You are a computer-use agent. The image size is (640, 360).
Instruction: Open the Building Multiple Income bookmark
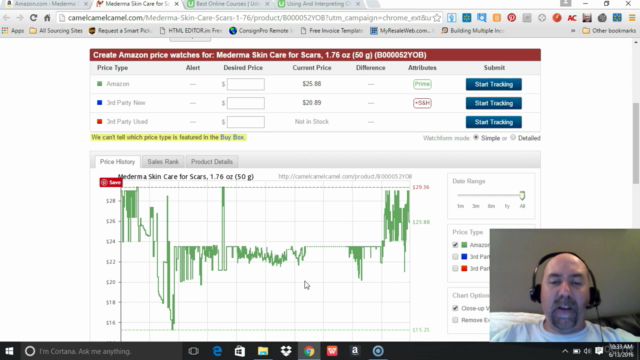coord(473,31)
